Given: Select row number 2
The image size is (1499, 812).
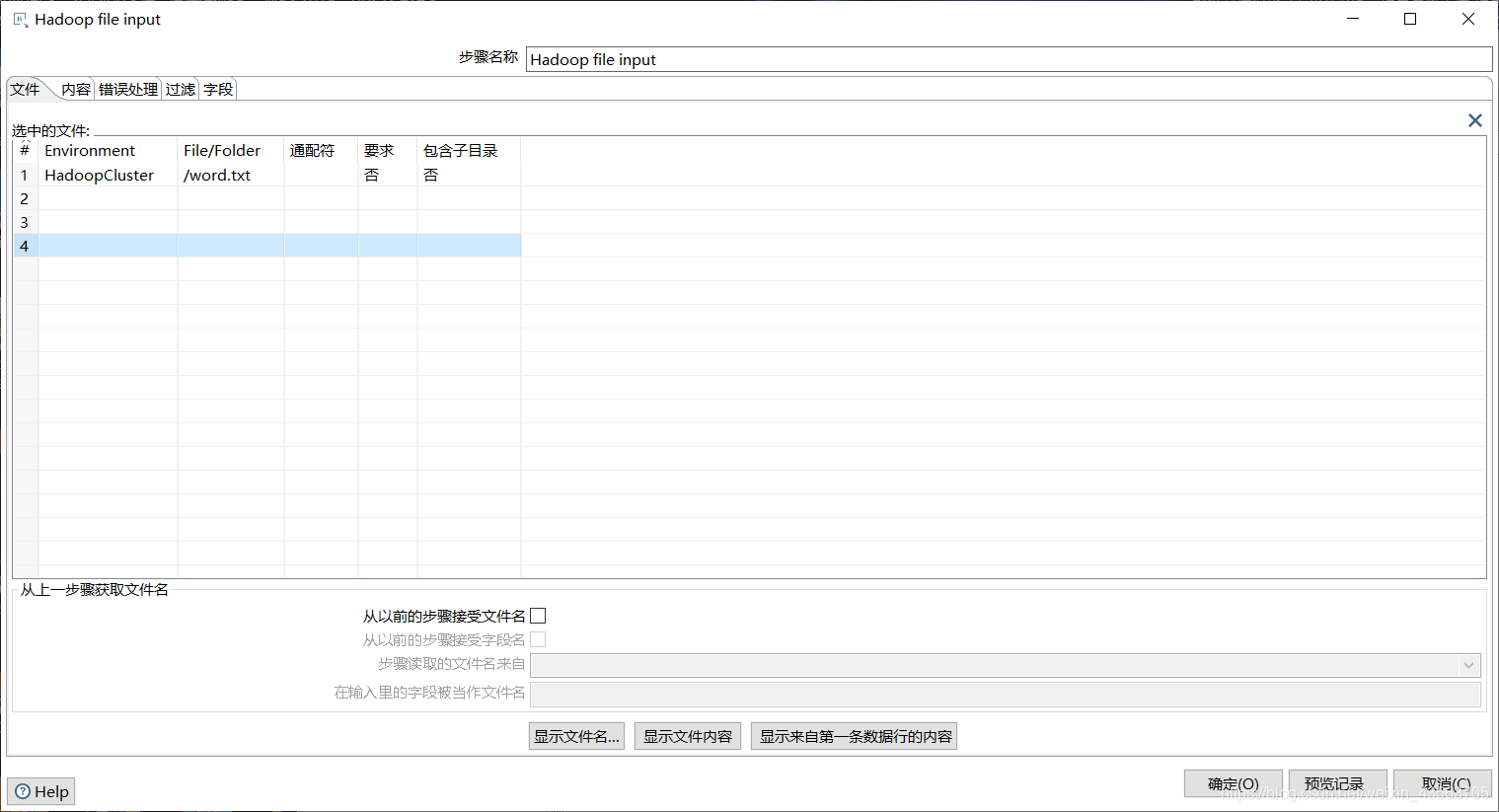Looking at the screenshot, I should [25, 198].
